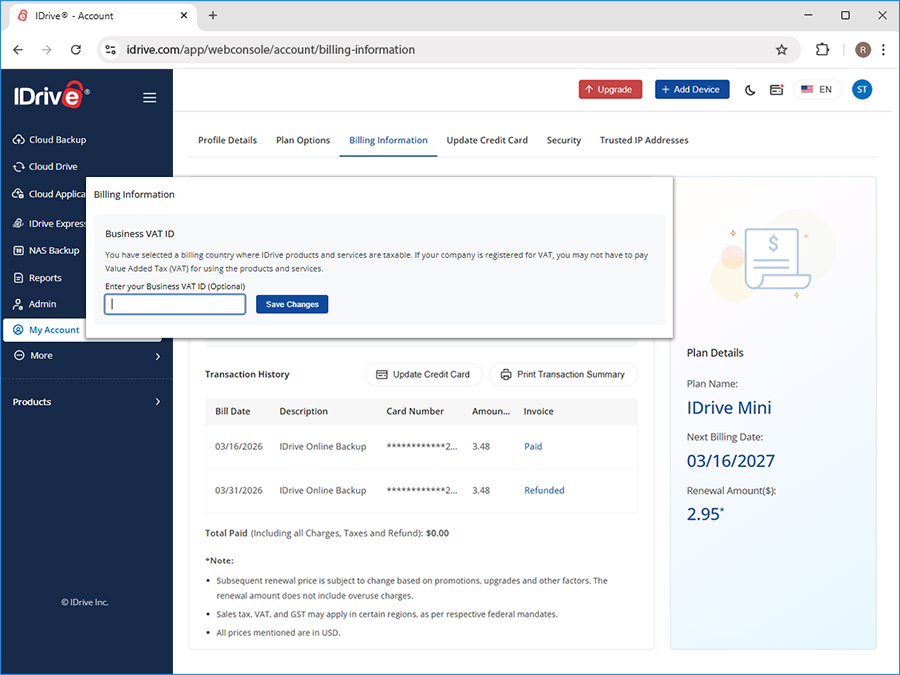Image resolution: width=900 pixels, height=675 pixels.
Task: Click the Invoice column header
Action: [538, 412]
